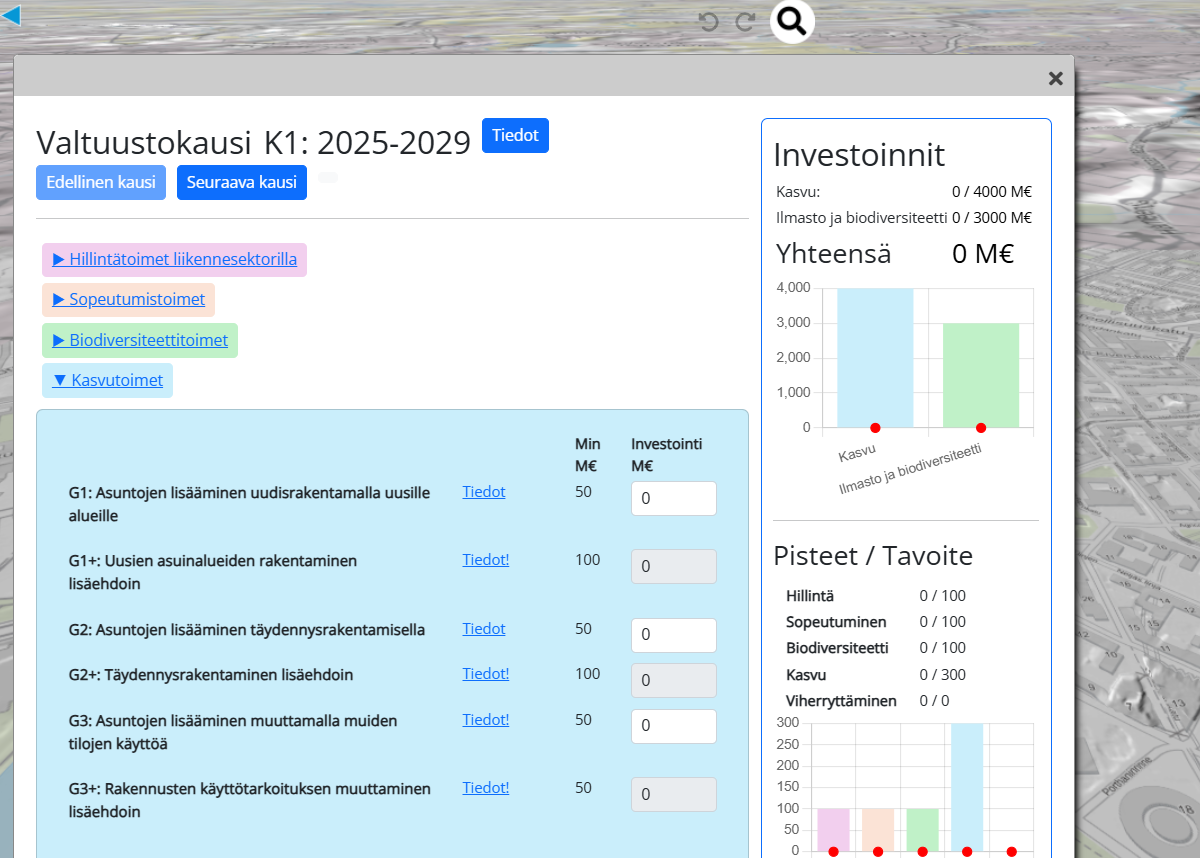Viewport: 1204px width, 858px height.
Task: Click the G1 investment input field
Action: click(x=673, y=499)
